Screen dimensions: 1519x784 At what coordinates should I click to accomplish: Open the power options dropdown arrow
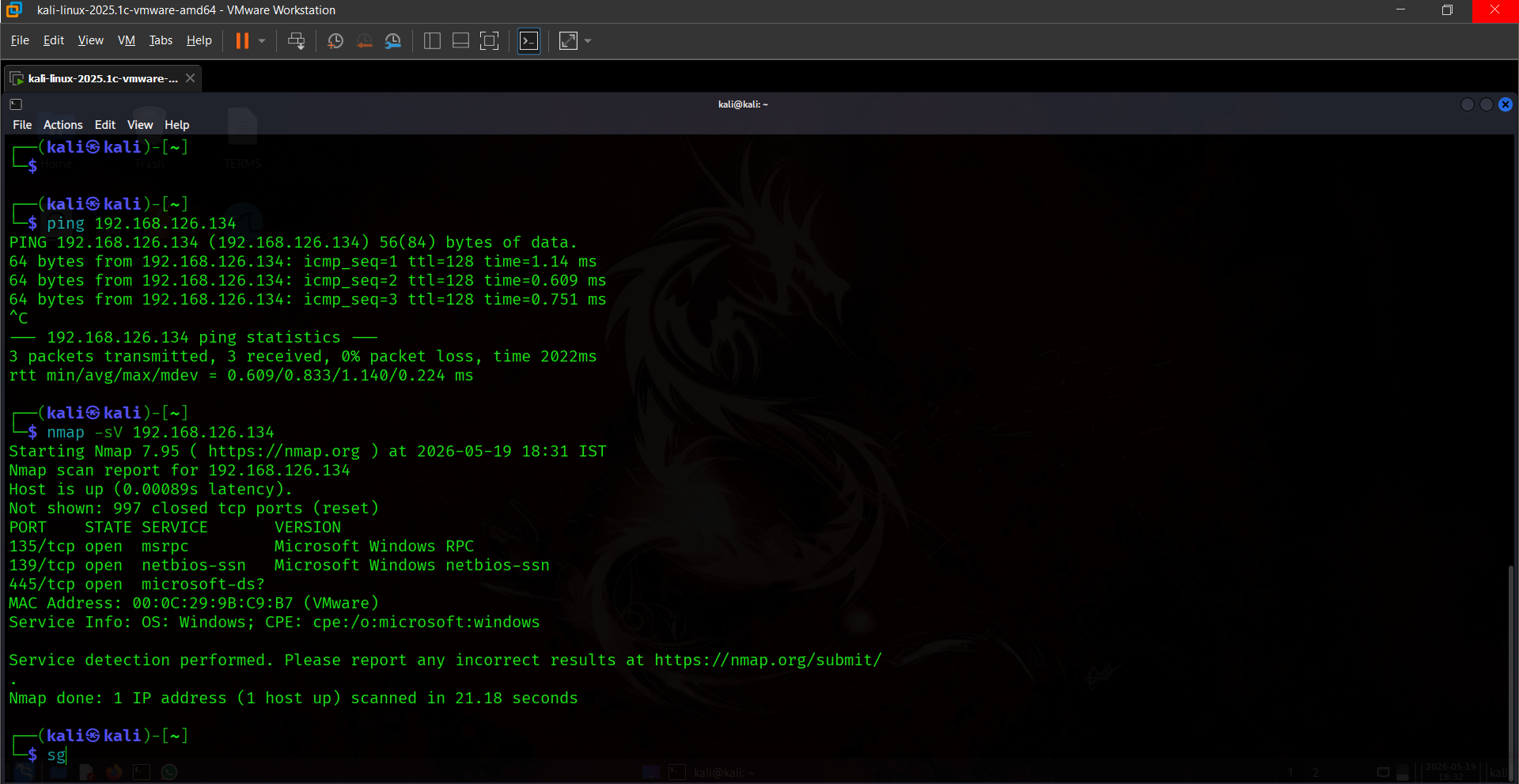tap(262, 41)
